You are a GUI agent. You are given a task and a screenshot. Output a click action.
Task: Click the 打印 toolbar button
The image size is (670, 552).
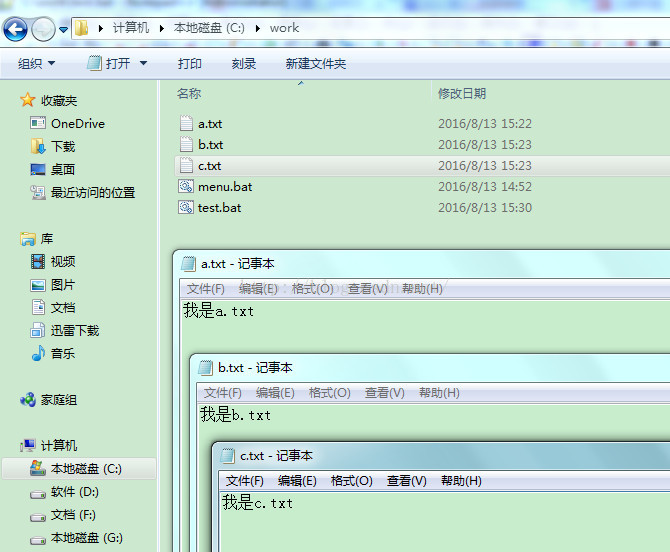pos(190,64)
